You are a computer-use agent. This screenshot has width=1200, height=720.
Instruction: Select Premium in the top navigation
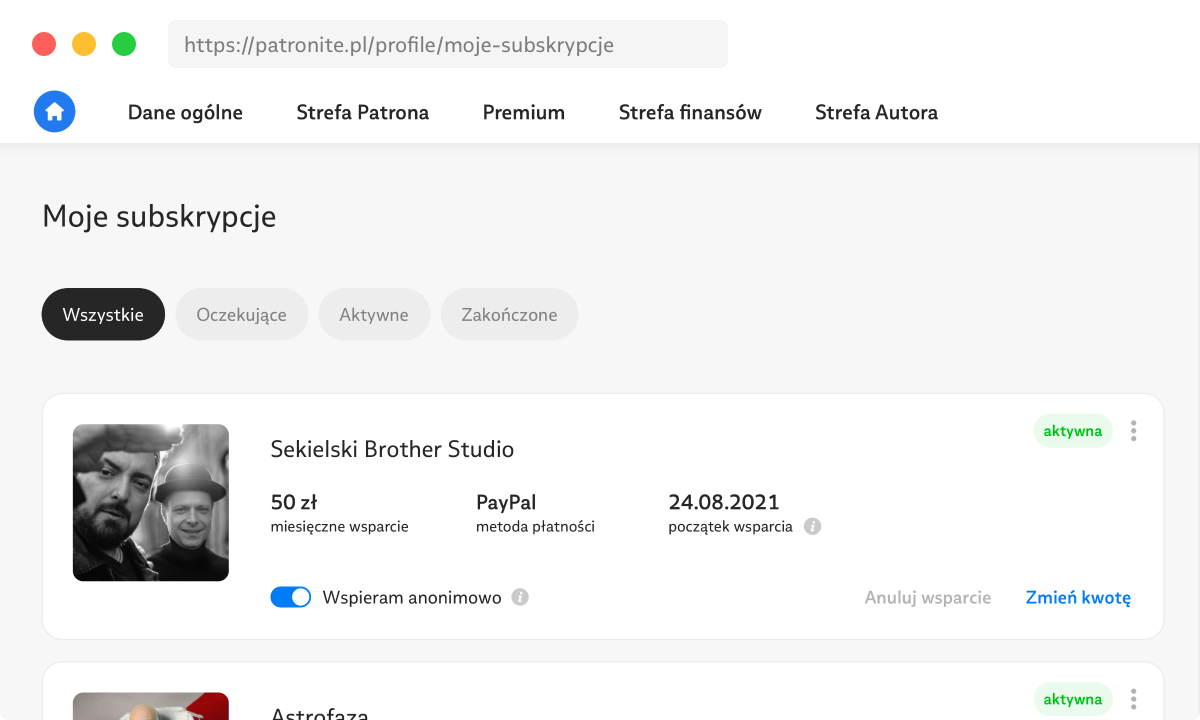(523, 113)
